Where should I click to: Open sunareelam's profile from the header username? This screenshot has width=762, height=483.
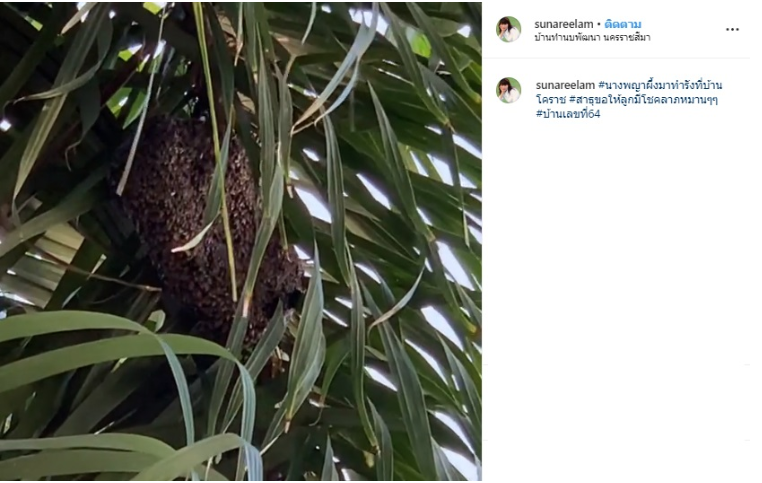[x=564, y=24]
